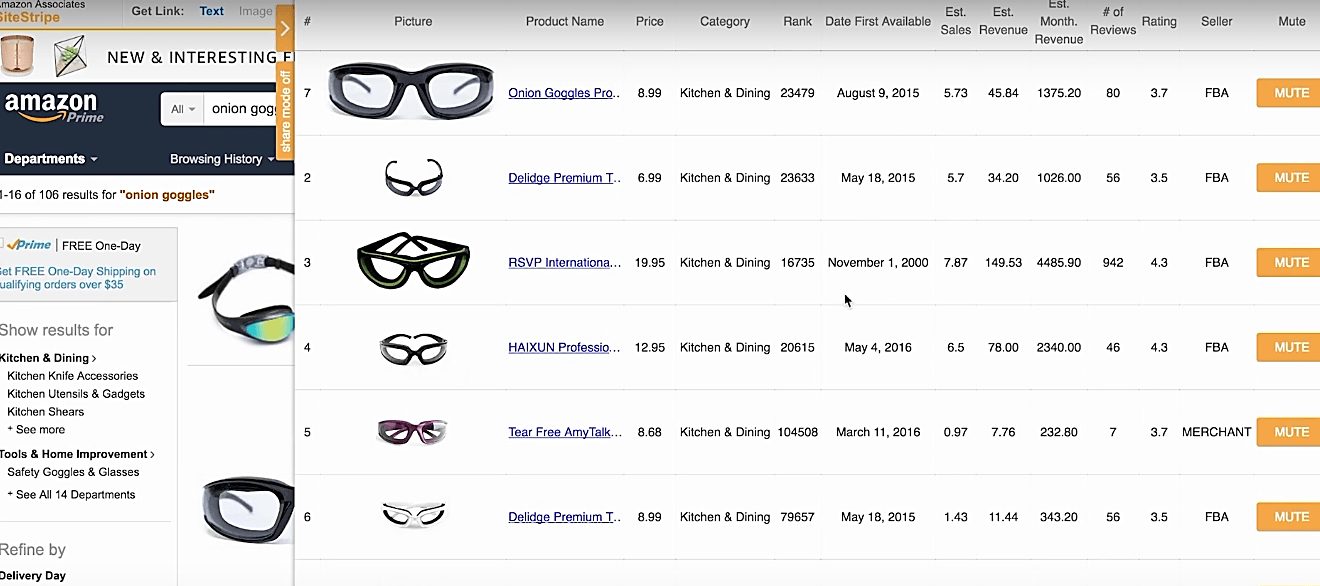The width and height of the screenshot is (1320, 586).
Task: Sort table by Rank column header
Action: (798, 21)
